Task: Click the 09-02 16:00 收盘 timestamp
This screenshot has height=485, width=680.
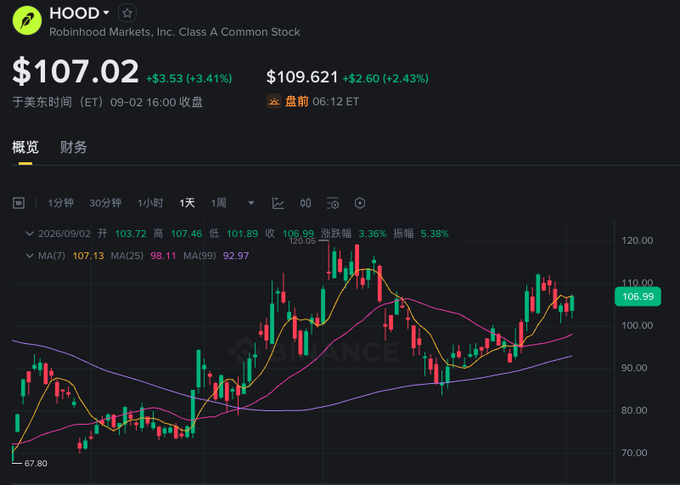Action: (156, 102)
